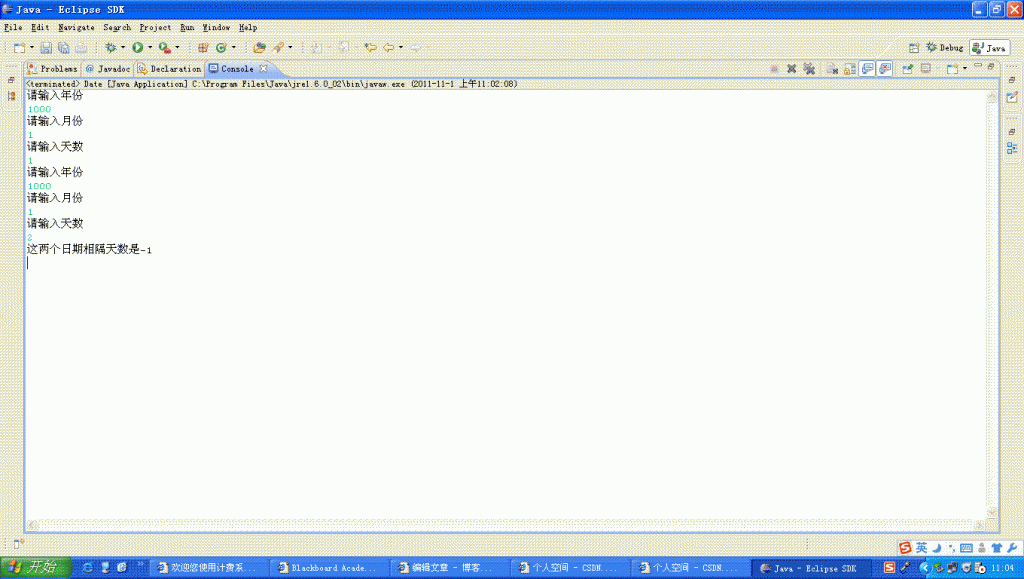Viewport: 1024px width, 579px height.
Task: Click the first 1000 year input line
Action: tap(39, 109)
